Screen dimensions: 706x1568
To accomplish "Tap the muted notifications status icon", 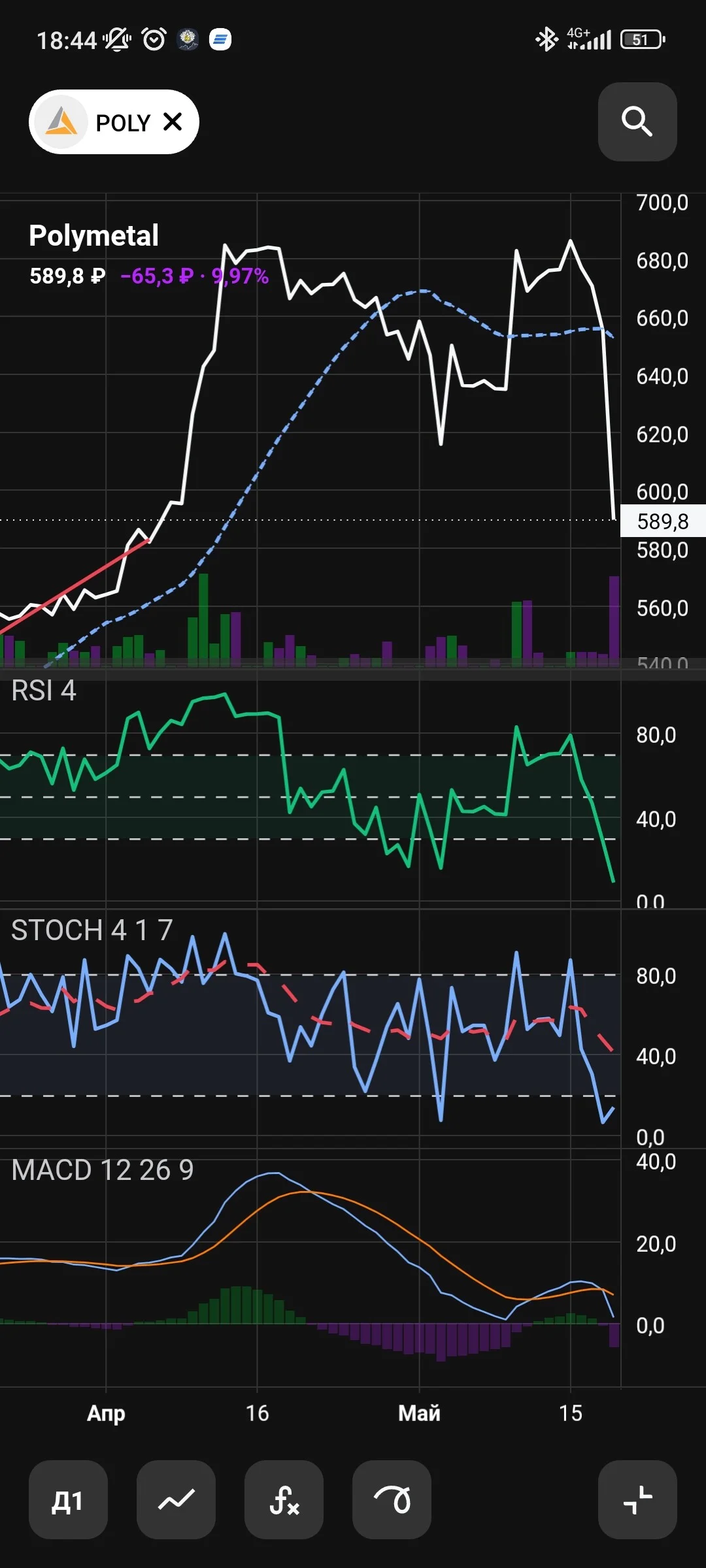I will [117, 39].
